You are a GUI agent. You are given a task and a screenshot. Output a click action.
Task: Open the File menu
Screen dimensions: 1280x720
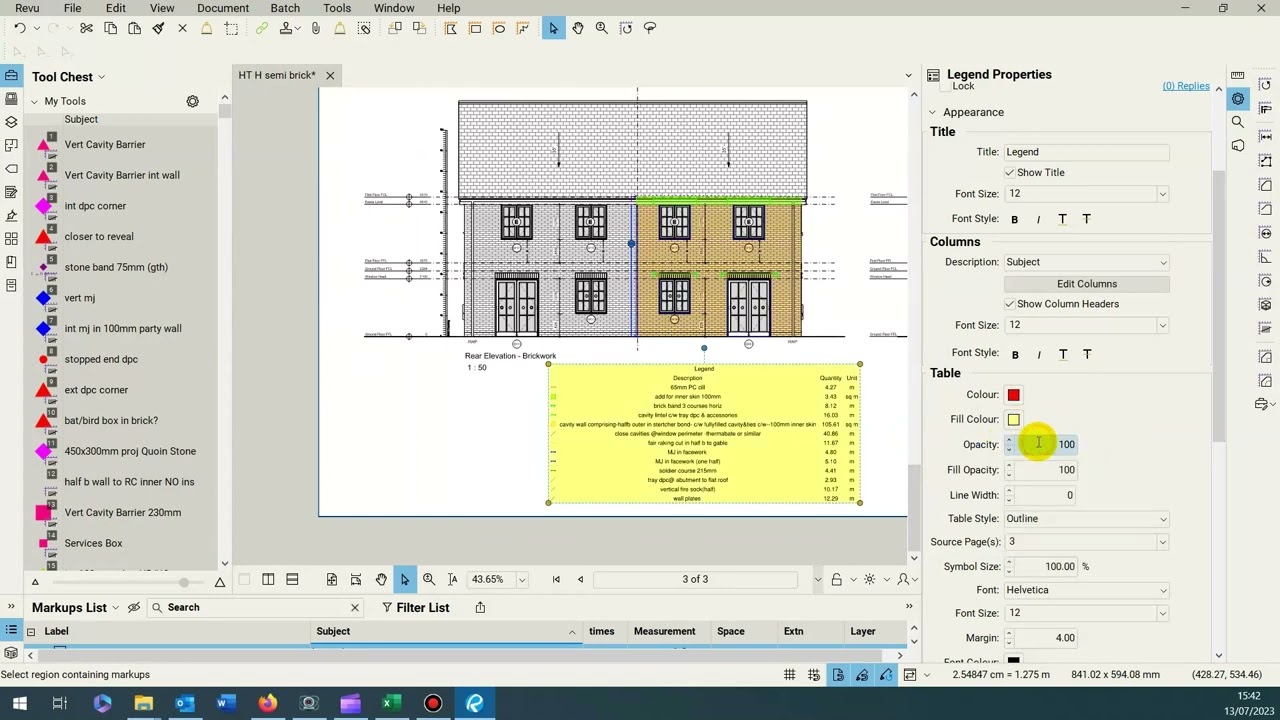pos(72,8)
